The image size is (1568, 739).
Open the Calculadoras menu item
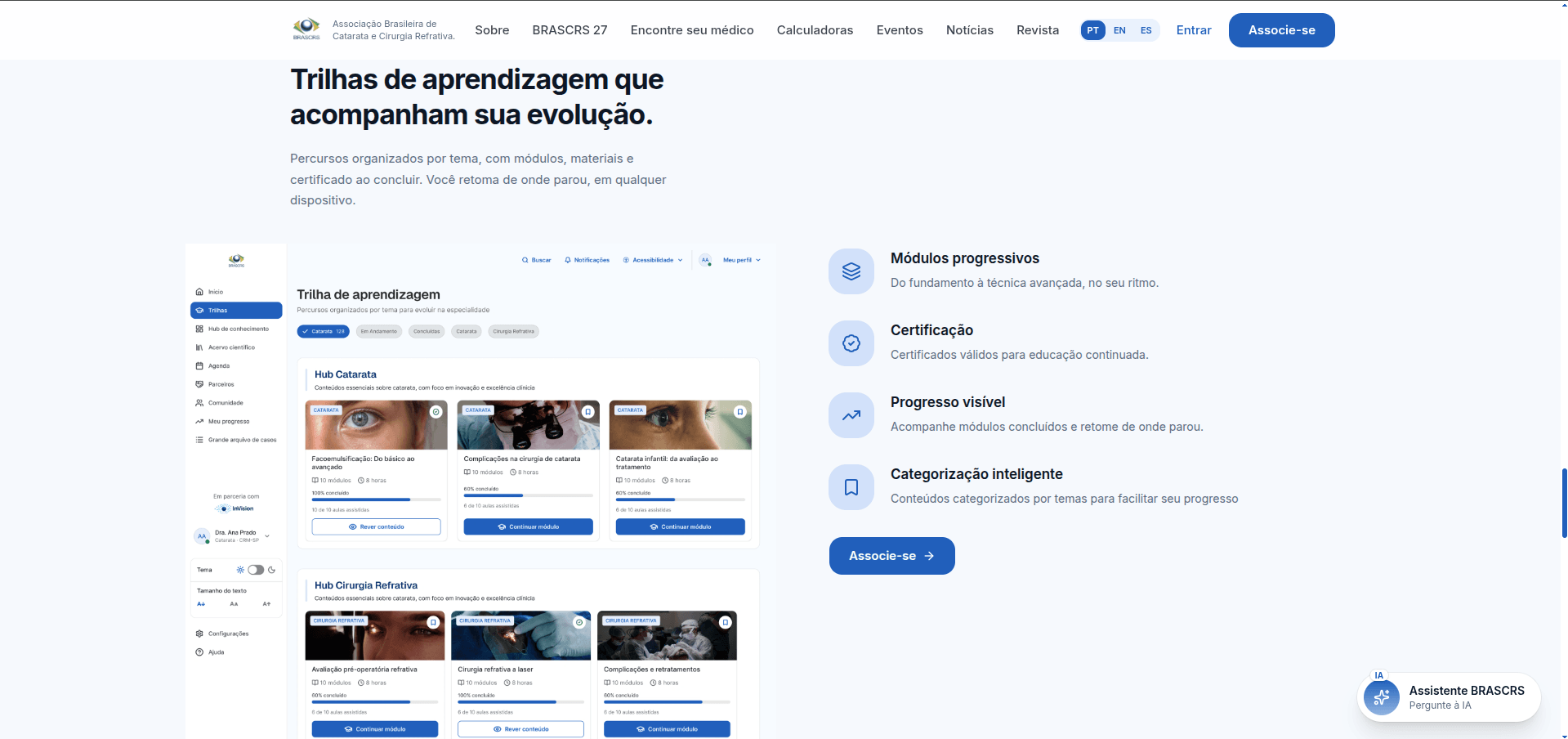point(815,30)
